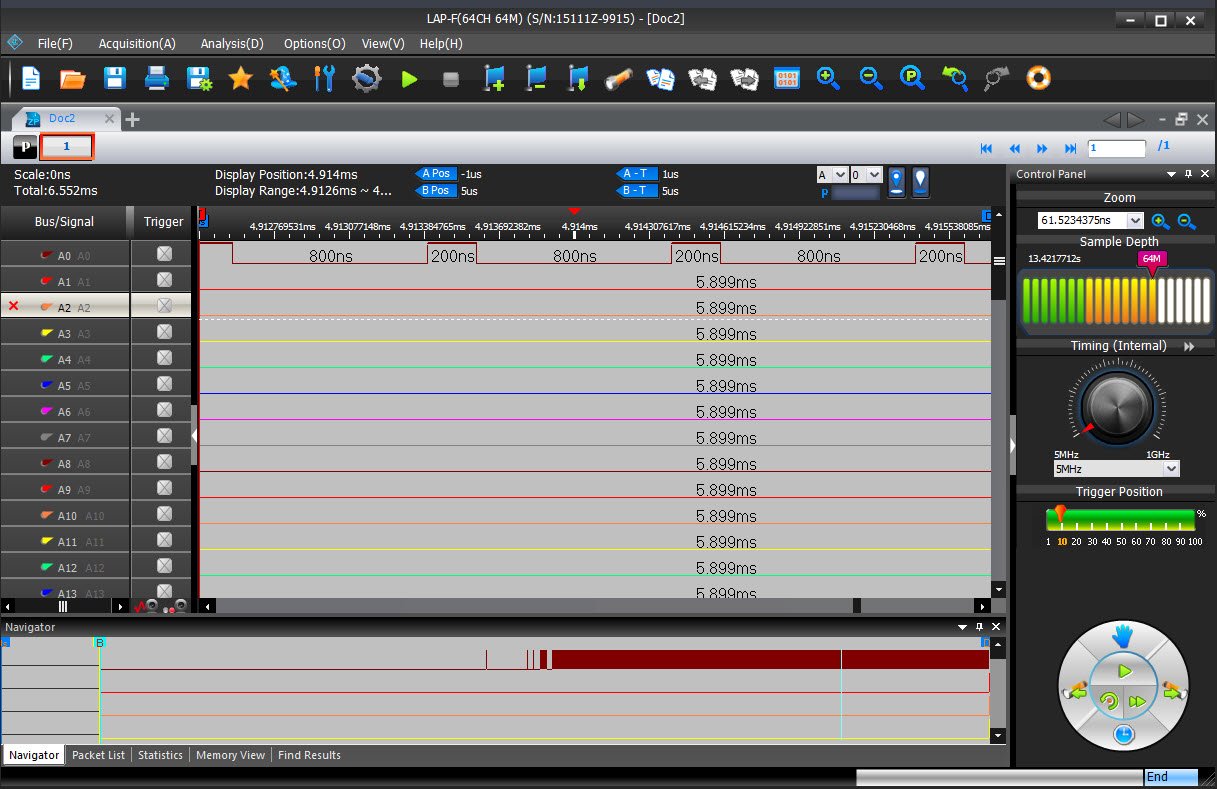Go to the first page arrow
Viewport: 1217px width, 789px height.
pyautogui.click(x=986, y=148)
